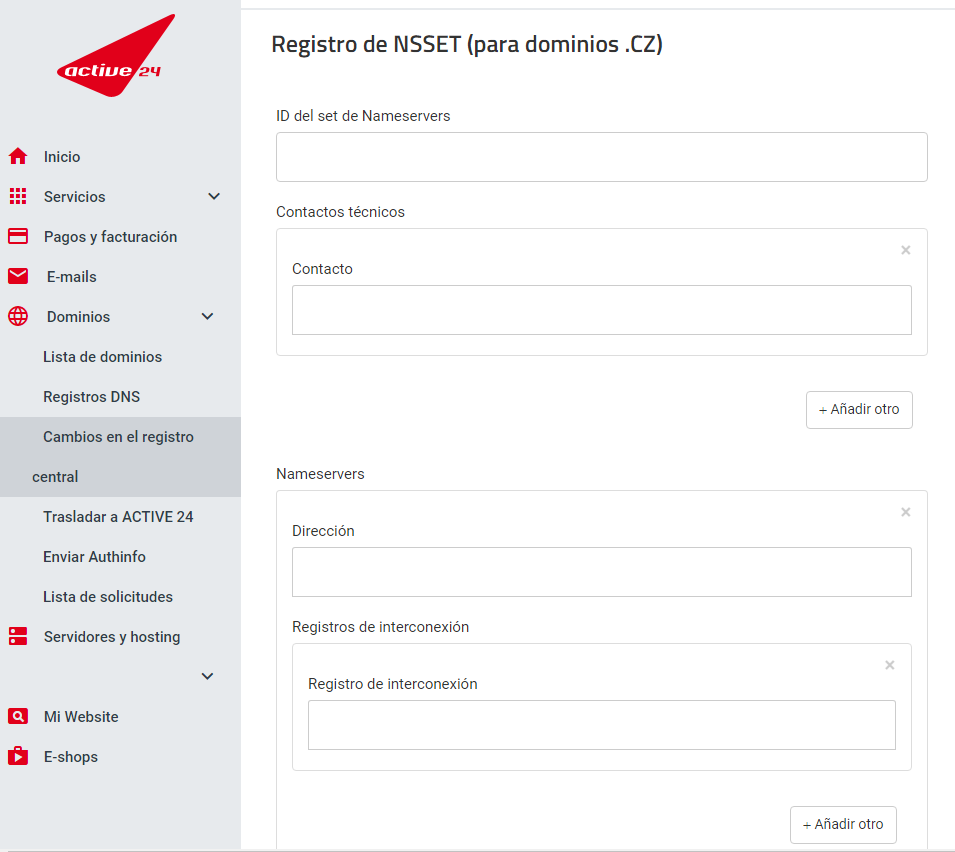
Task: Click the Pagos y facturación card icon
Action: click(18, 236)
